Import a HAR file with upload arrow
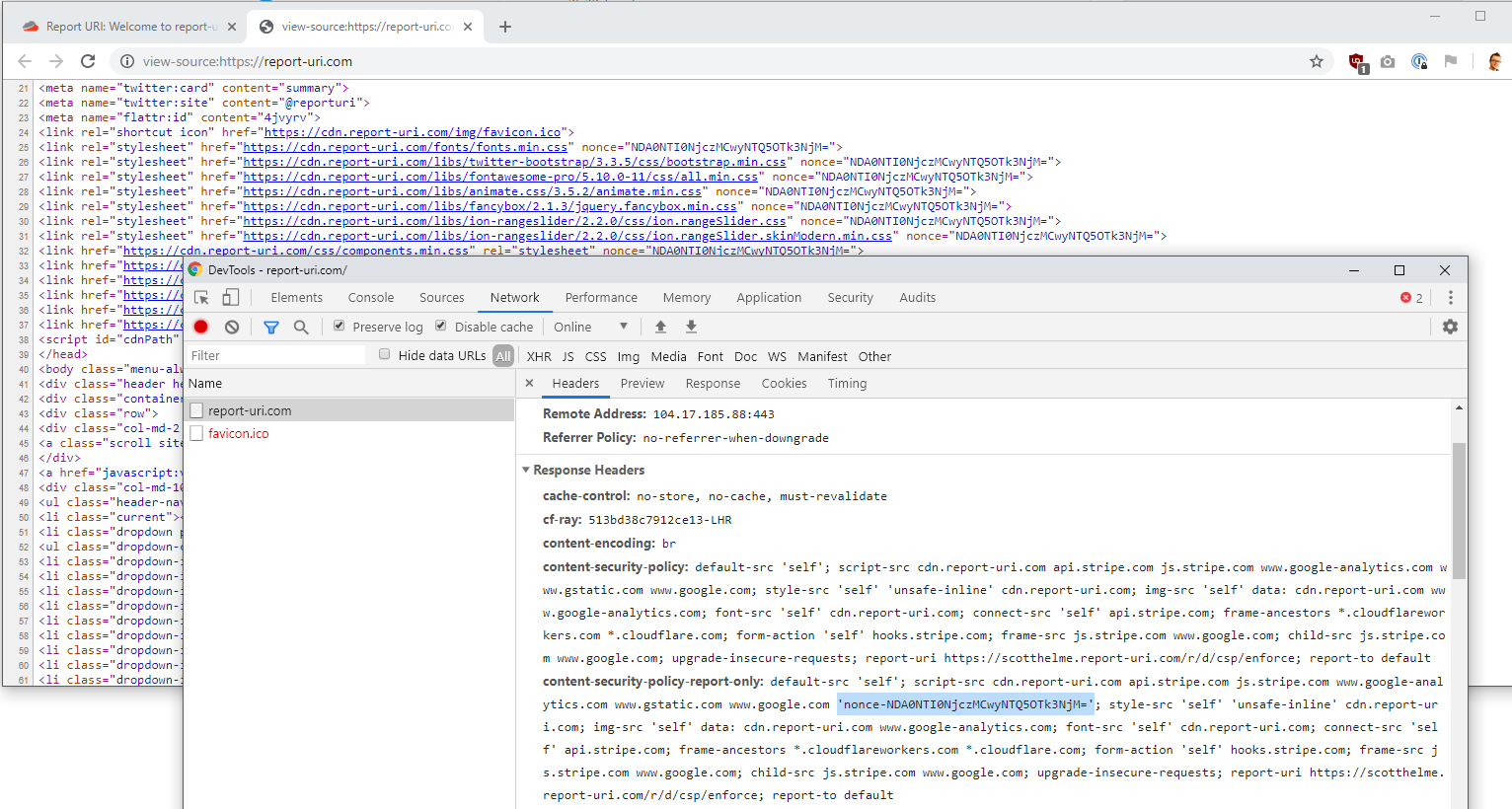This screenshot has height=809, width=1512. click(x=660, y=327)
